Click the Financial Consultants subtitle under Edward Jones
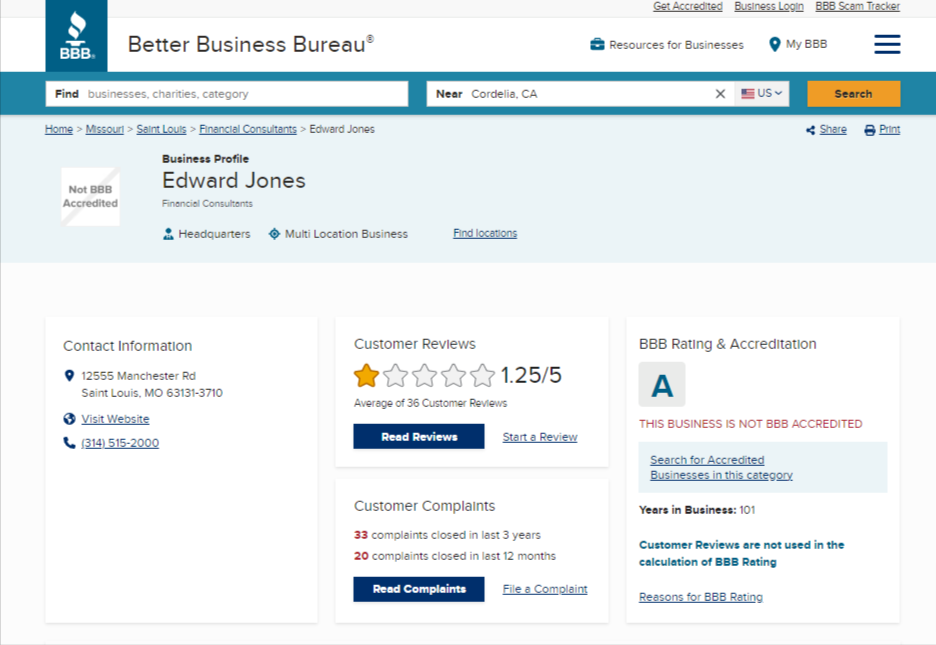 pyautogui.click(x=207, y=203)
